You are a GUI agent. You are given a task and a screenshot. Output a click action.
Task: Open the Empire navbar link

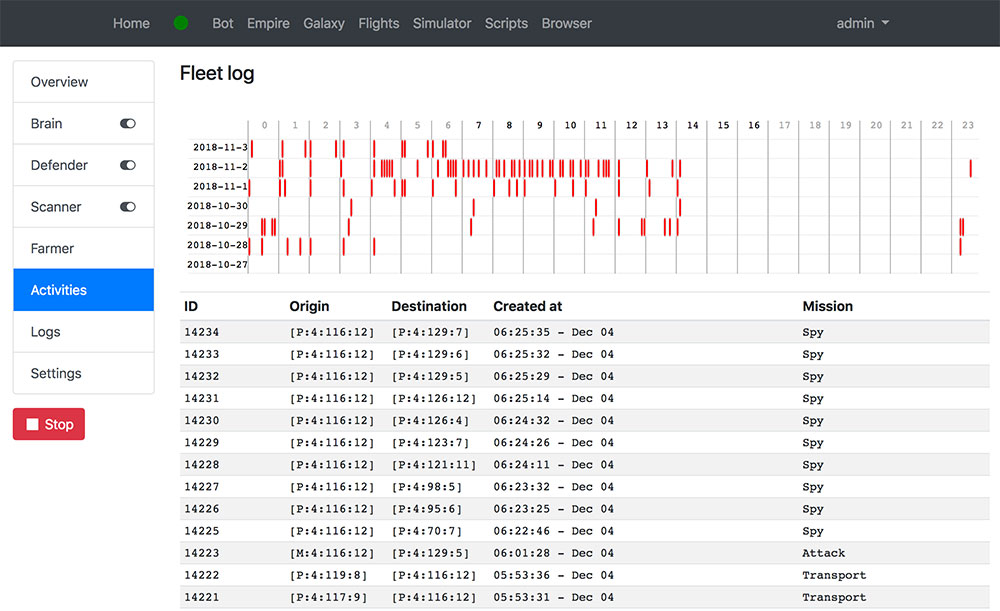point(268,23)
